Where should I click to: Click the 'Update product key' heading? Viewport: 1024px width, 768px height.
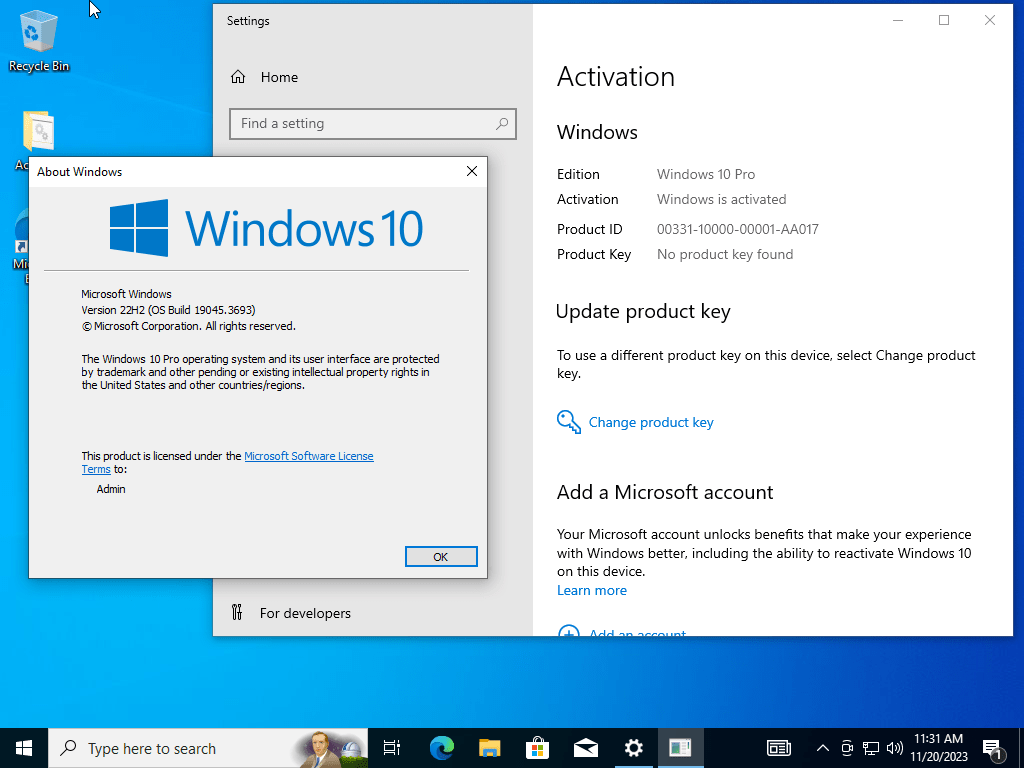click(643, 312)
